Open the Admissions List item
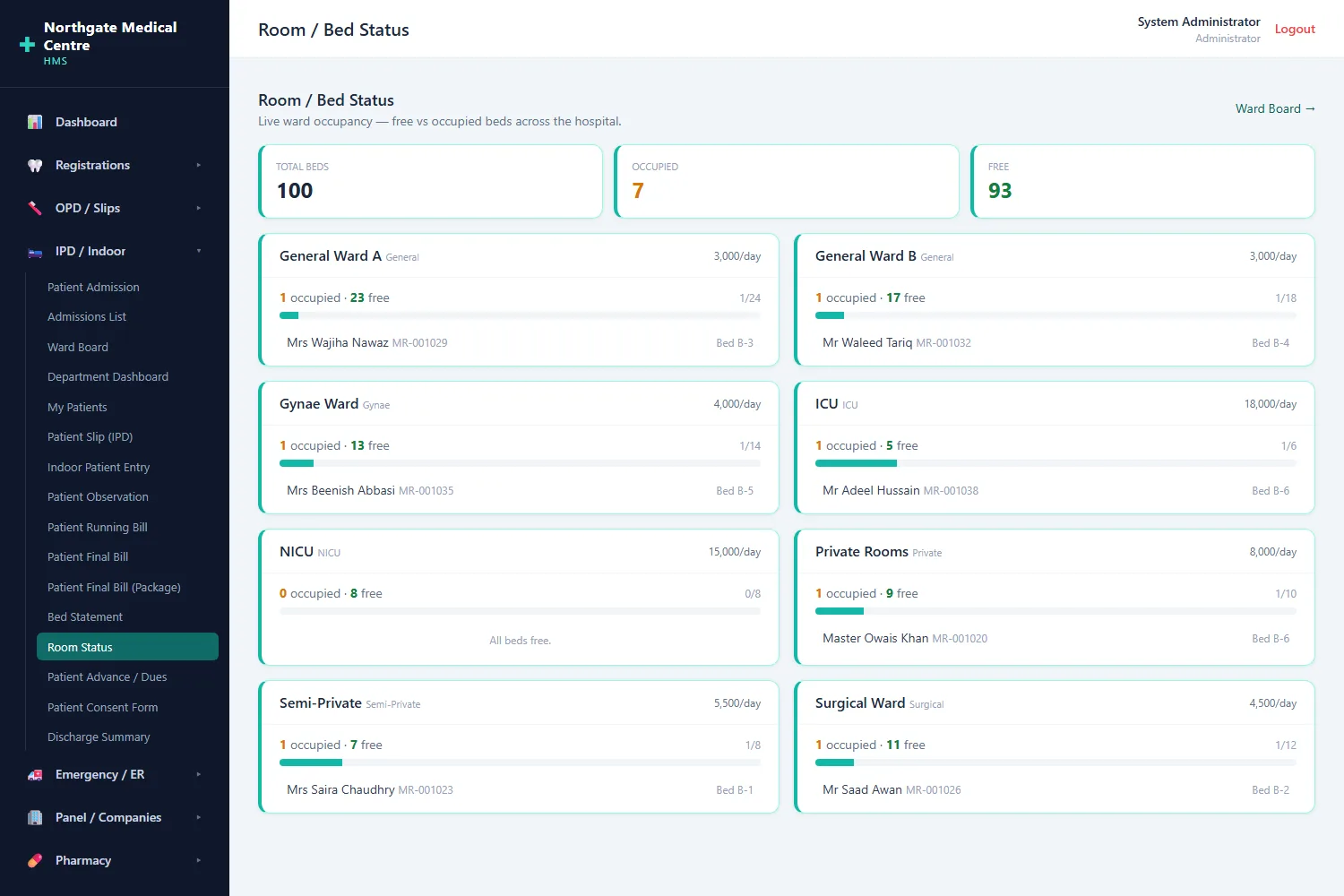 coord(127,317)
